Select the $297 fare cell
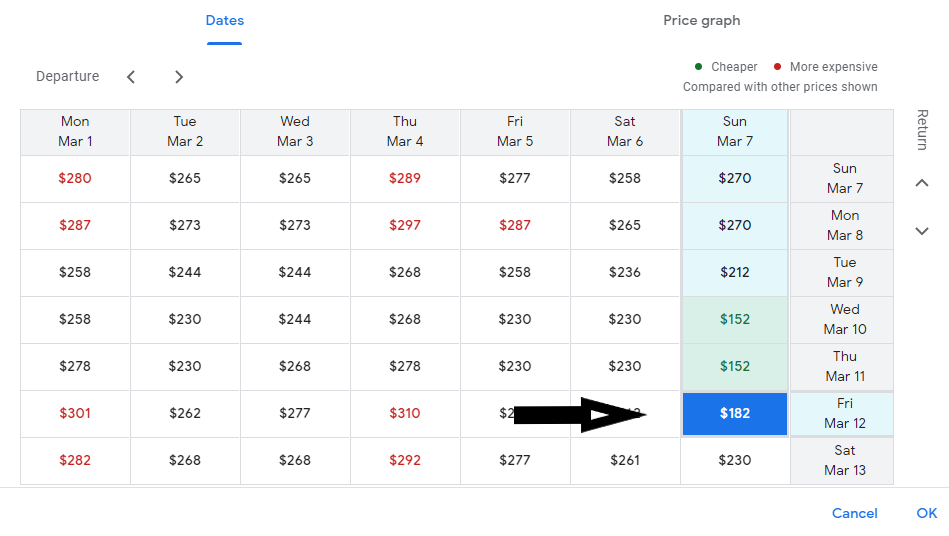This screenshot has height=536, width=949. pyautogui.click(x=405, y=225)
